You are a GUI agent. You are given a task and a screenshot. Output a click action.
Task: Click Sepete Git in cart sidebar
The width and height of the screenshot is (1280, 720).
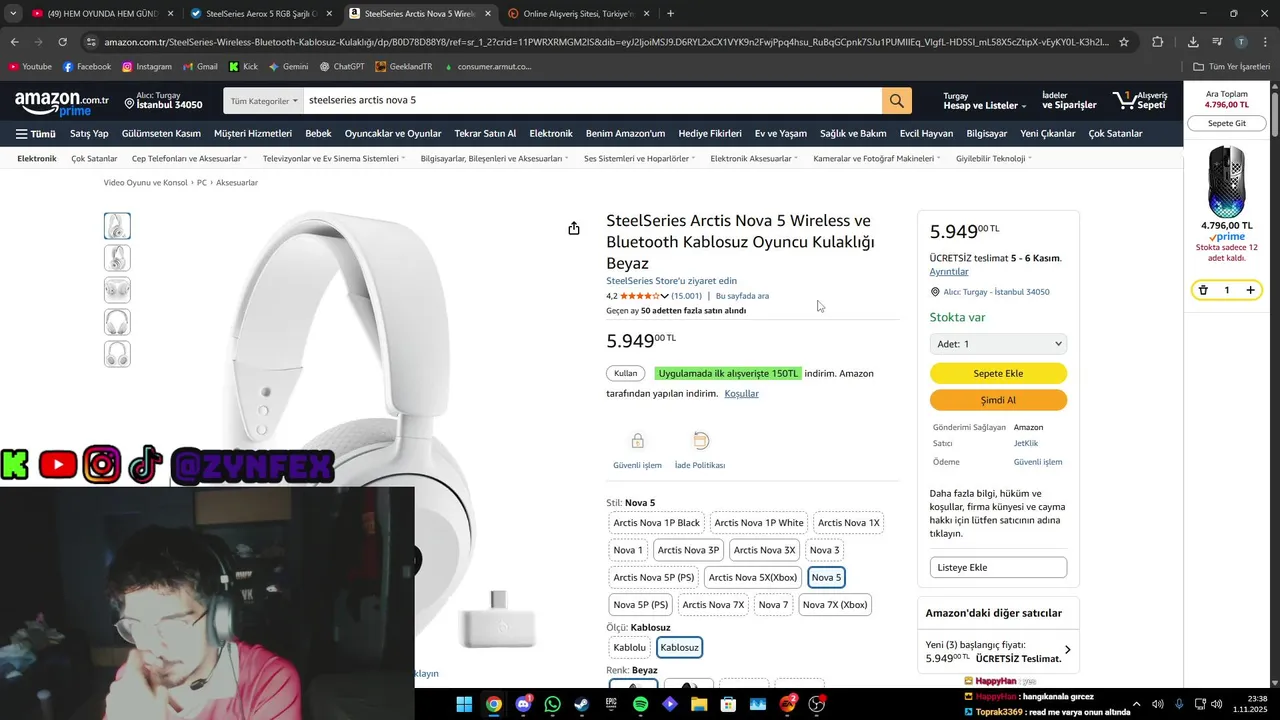pos(1226,123)
